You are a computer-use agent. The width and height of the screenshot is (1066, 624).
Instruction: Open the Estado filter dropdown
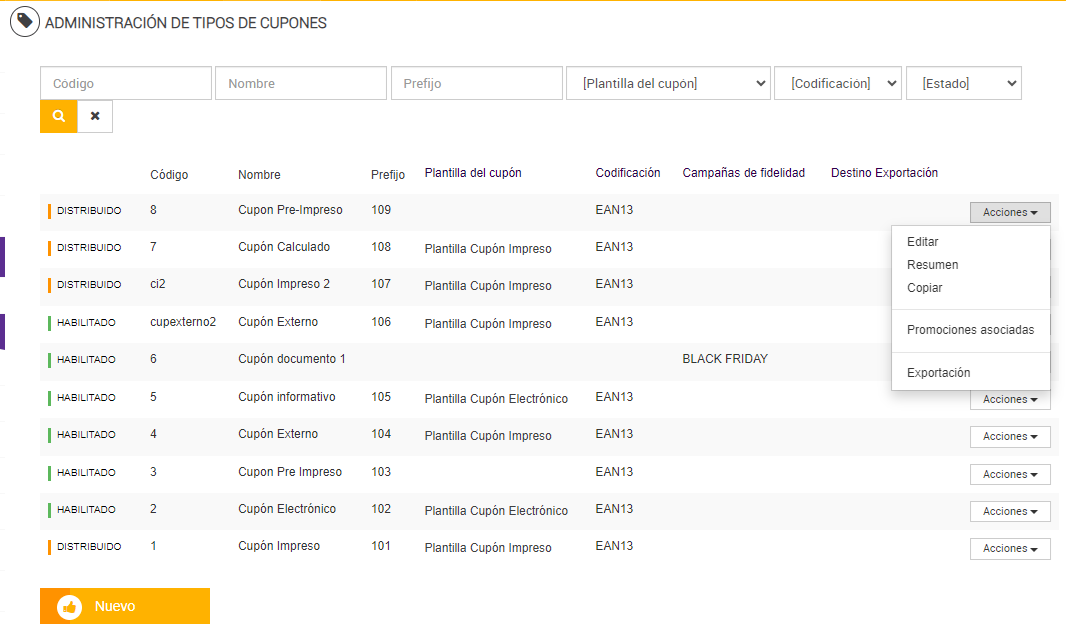(963, 83)
